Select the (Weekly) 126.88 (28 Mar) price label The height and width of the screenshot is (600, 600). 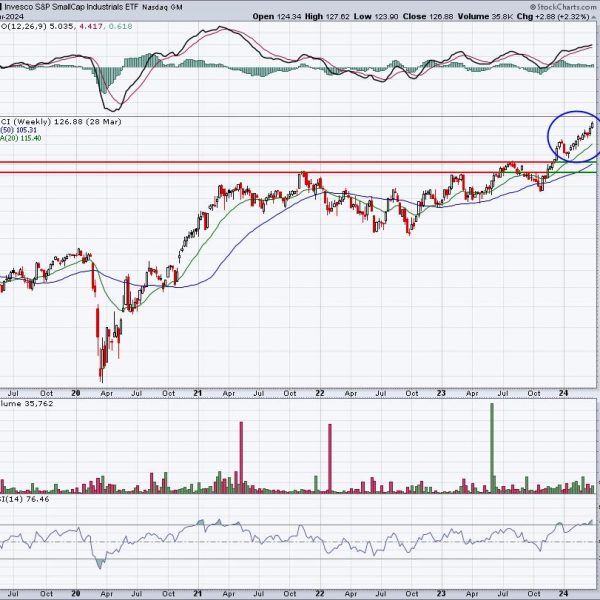pos(60,122)
